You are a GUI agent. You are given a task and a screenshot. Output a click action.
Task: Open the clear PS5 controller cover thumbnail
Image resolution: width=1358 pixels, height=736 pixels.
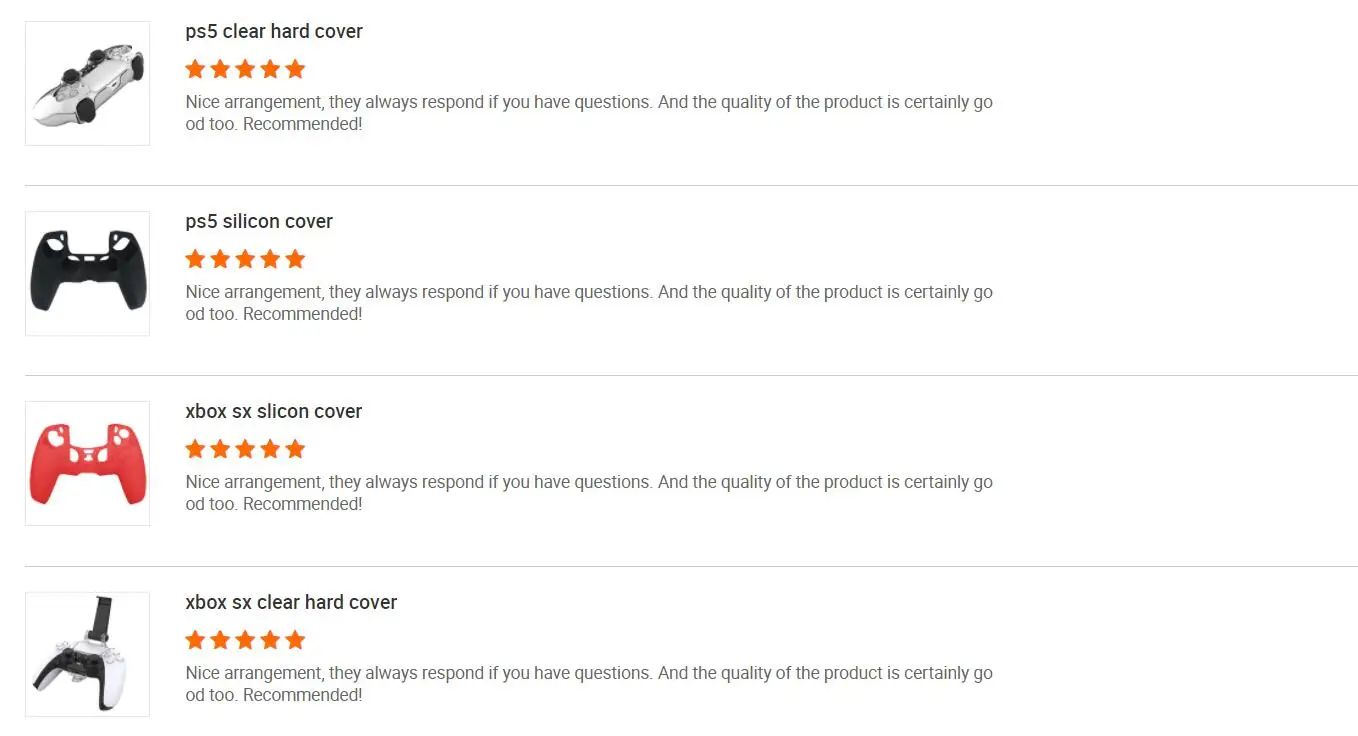87,83
